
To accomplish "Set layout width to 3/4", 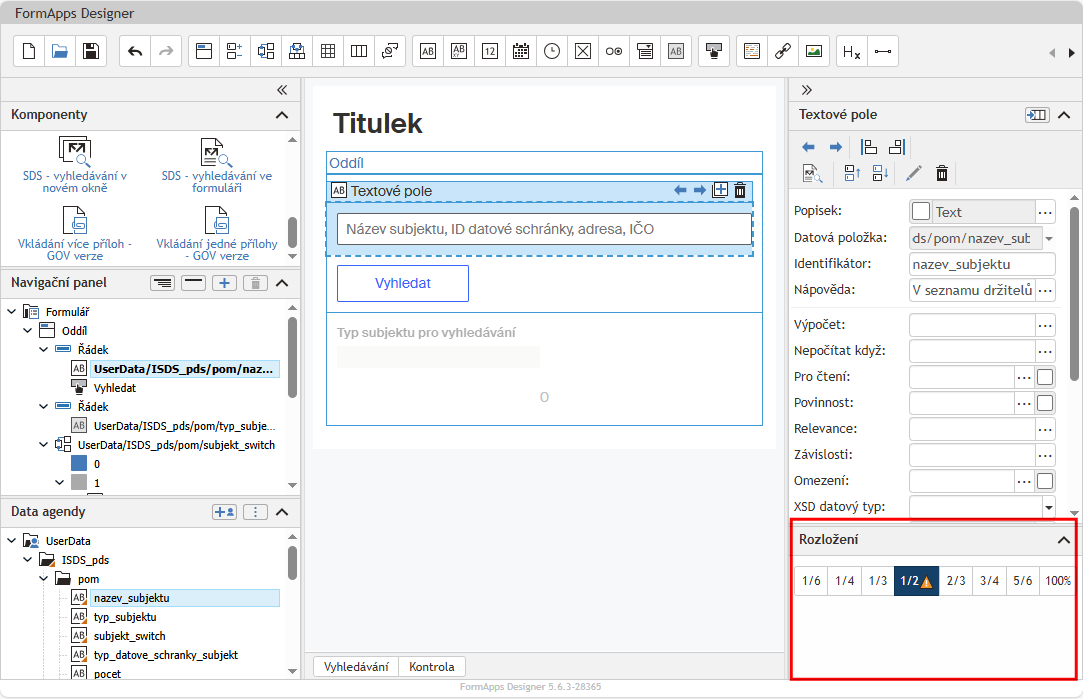I will [989, 581].
